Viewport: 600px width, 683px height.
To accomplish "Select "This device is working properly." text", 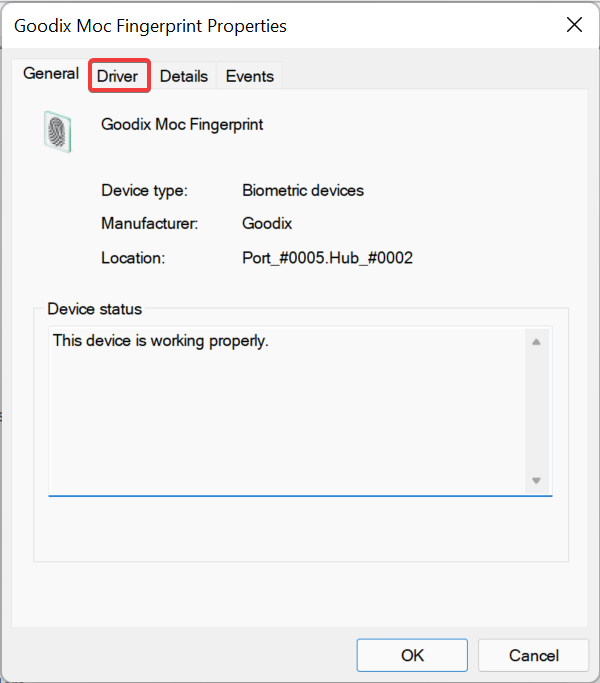I will coord(160,341).
